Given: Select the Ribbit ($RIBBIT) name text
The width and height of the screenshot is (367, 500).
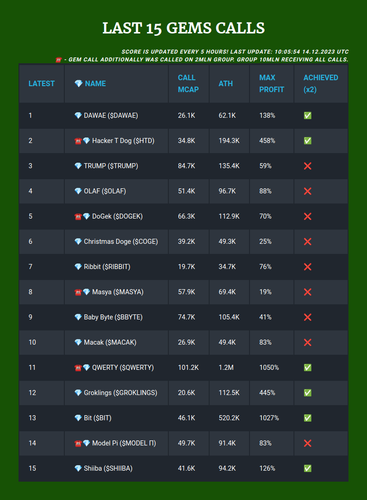Looking at the screenshot, I should [x=107, y=267].
